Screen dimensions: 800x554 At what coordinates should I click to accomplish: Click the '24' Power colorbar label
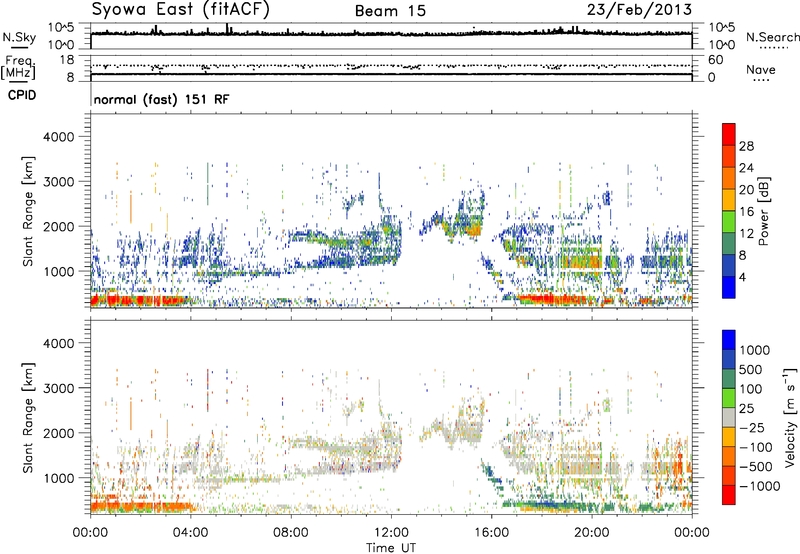pos(746,168)
